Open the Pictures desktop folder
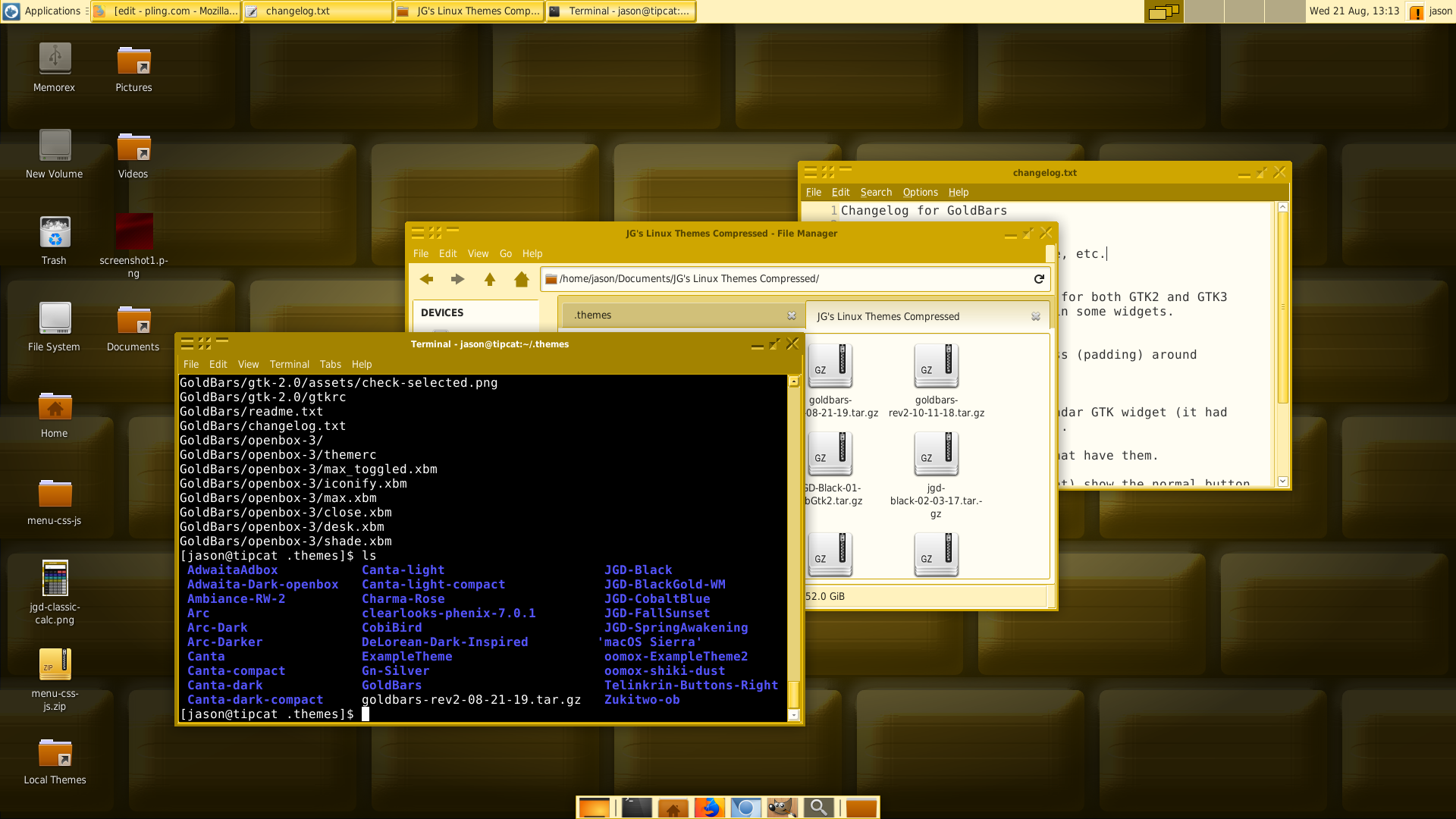Image resolution: width=1456 pixels, height=819 pixels. point(133,60)
